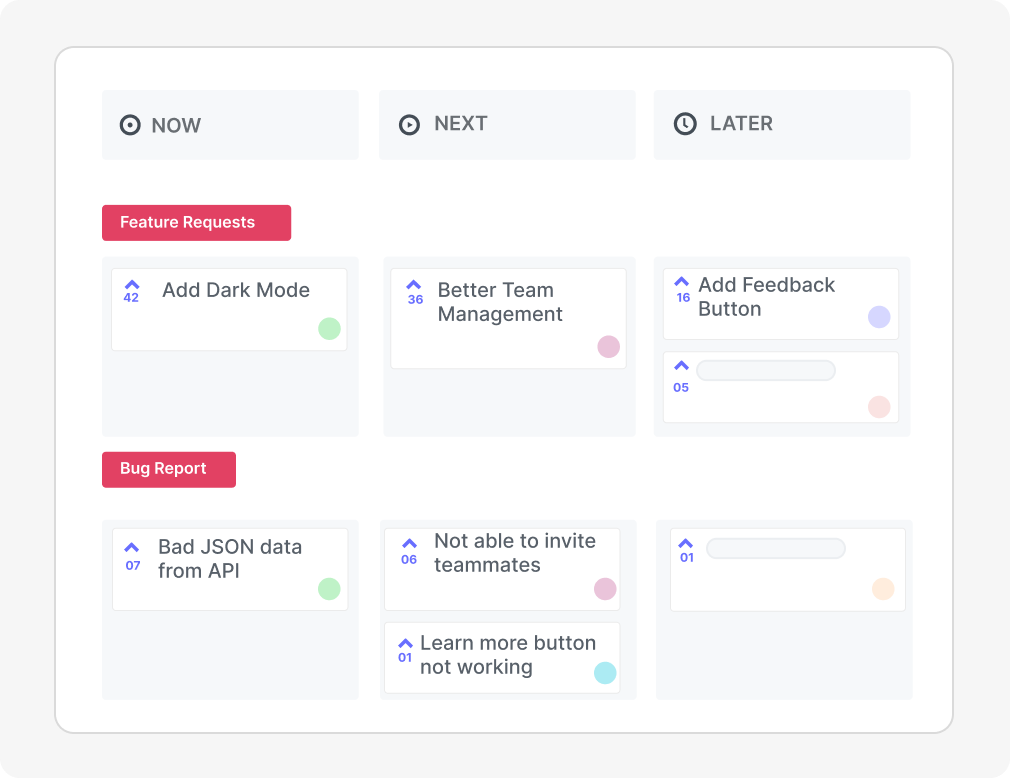Open Learn more button not working title
The height and width of the screenshot is (778, 1010).
coord(508,655)
